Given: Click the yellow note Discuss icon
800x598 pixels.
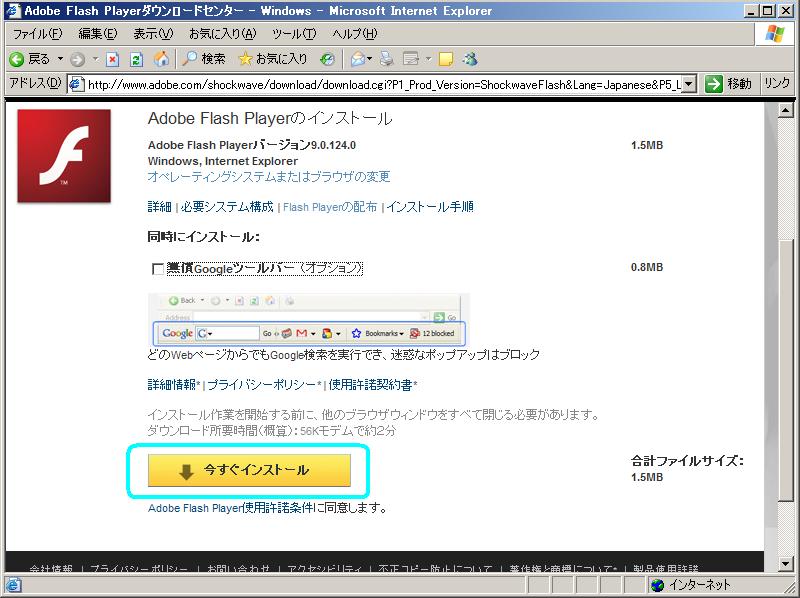Looking at the screenshot, I should pyautogui.click(x=445, y=60).
